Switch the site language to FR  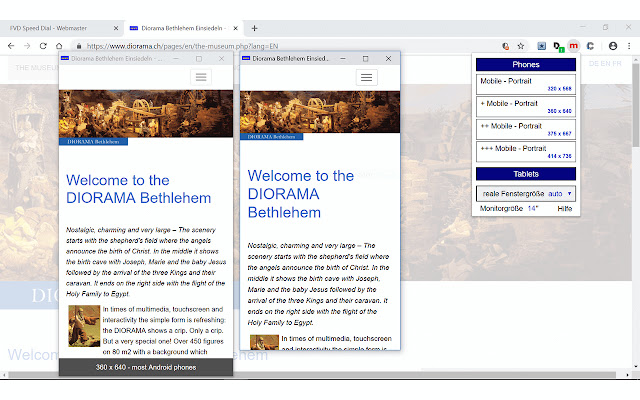[x=617, y=64]
